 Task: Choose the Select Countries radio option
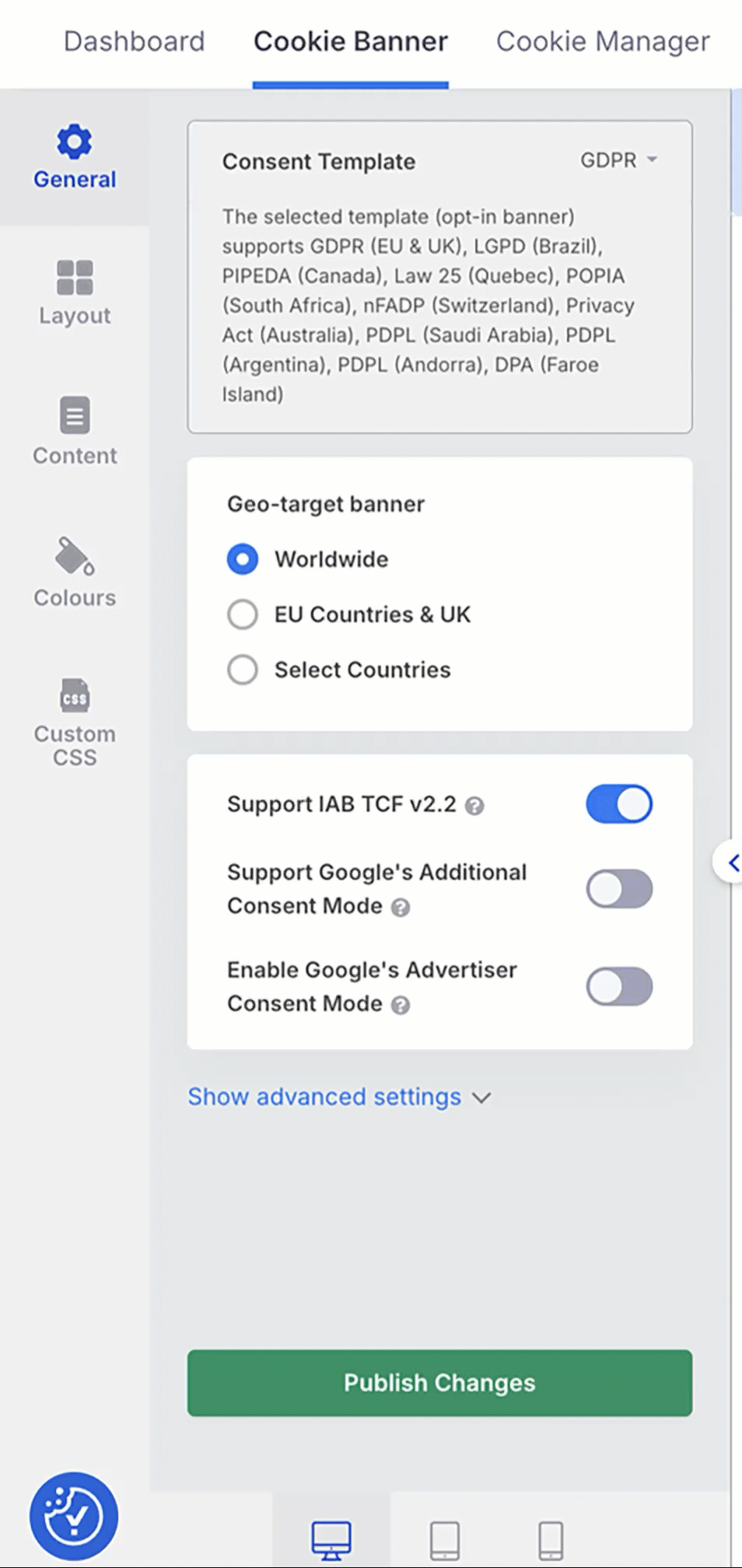click(243, 670)
